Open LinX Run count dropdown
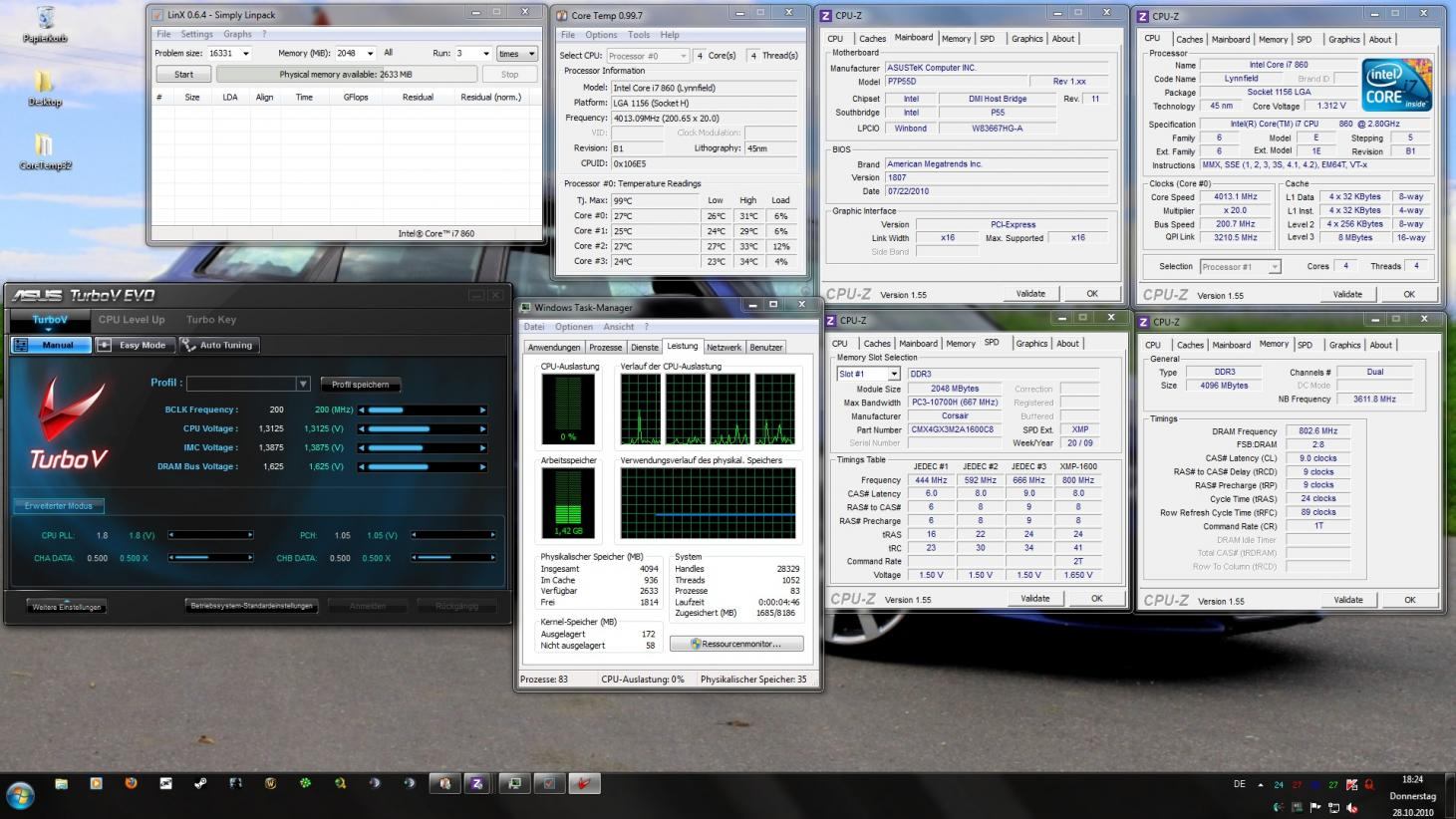 tap(485, 54)
